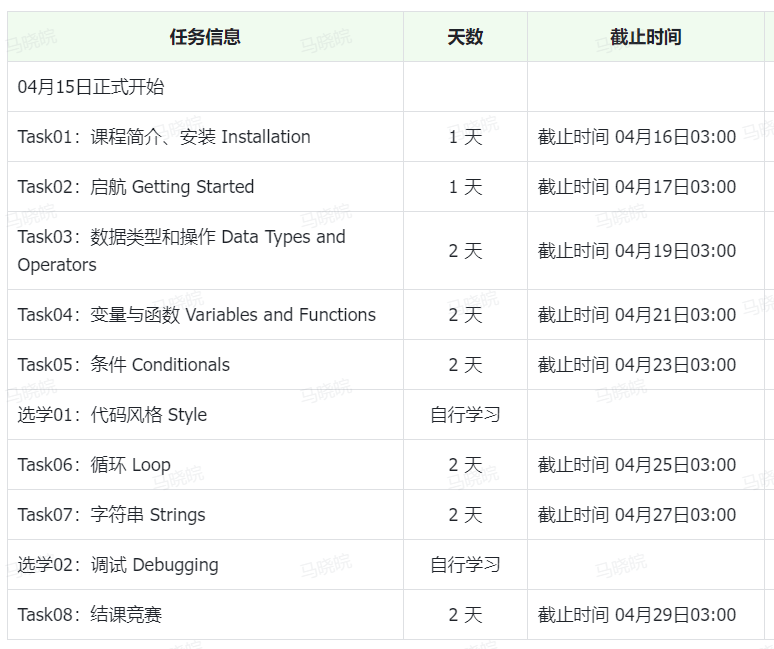Select the 天数 column header

pos(465,37)
